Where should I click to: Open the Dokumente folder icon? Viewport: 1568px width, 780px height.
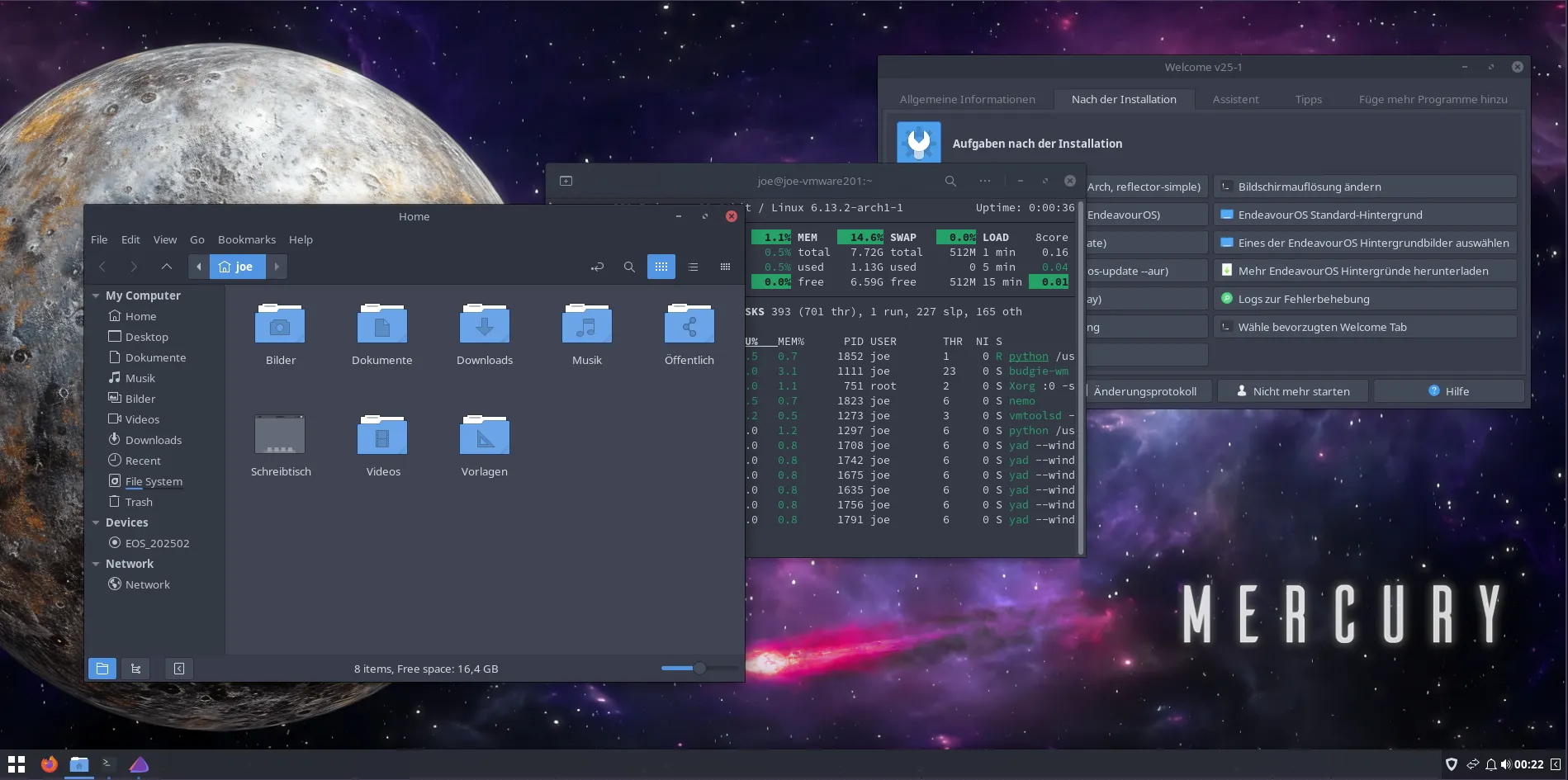tap(381, 324)
